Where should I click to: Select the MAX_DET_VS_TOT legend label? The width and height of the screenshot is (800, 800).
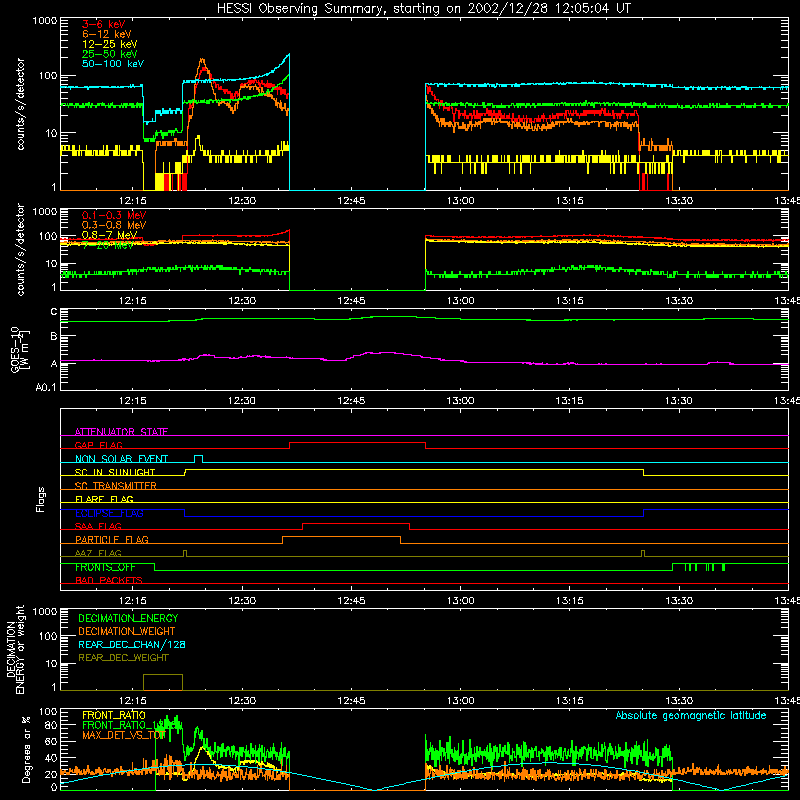click(124, 735)
